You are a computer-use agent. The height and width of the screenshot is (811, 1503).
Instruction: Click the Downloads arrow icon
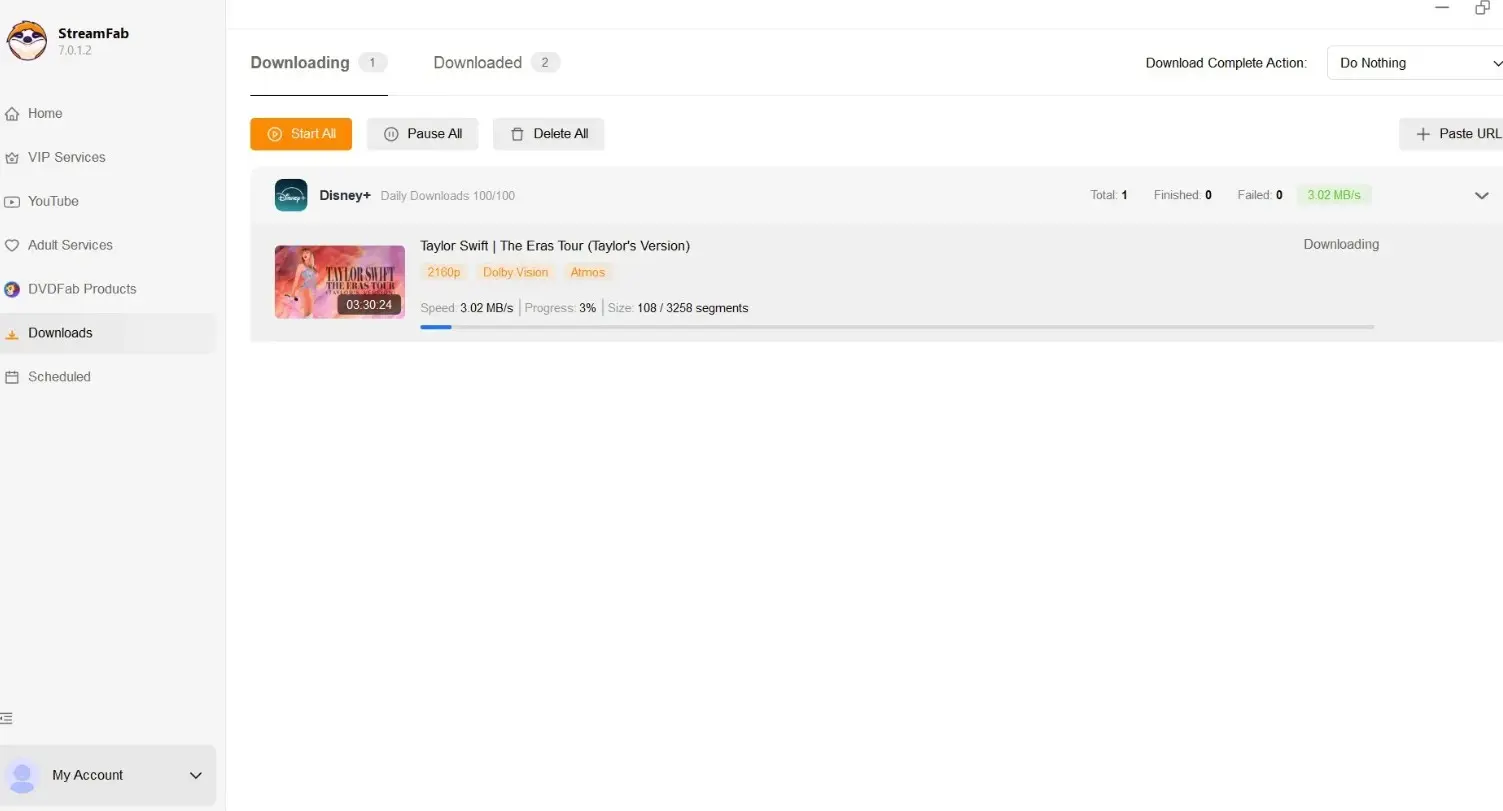tap(12, 334)
